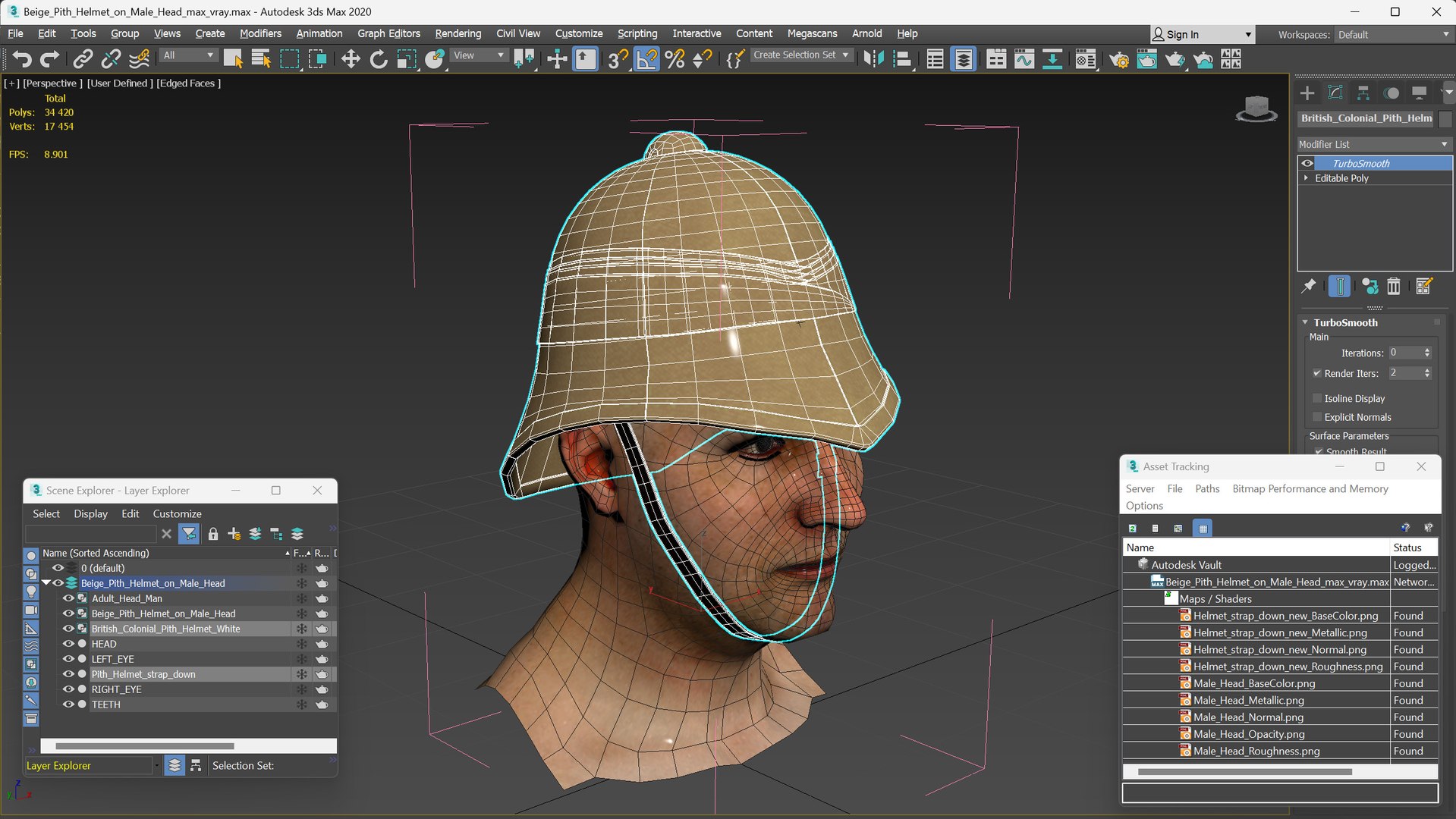
Task: Open the Modifier List dropdown
Action: pyautogui.click(x=1374, y=144)
